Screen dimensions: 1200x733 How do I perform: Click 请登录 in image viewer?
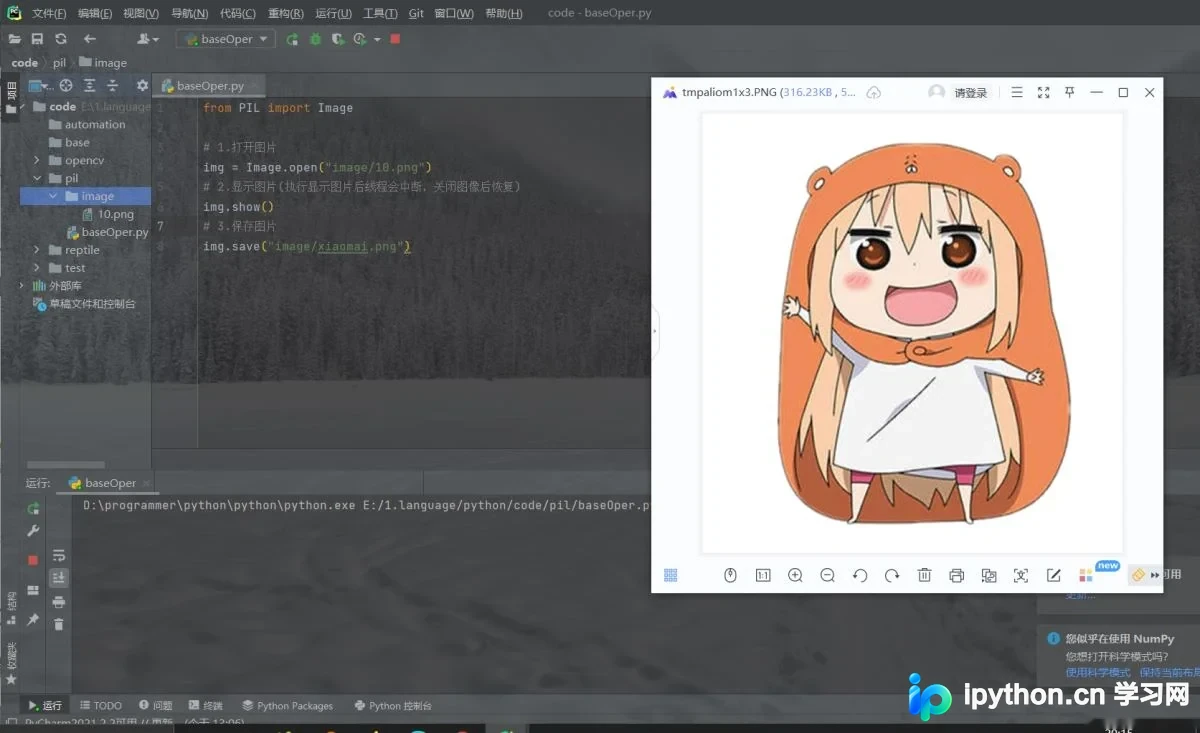[970, 93]
